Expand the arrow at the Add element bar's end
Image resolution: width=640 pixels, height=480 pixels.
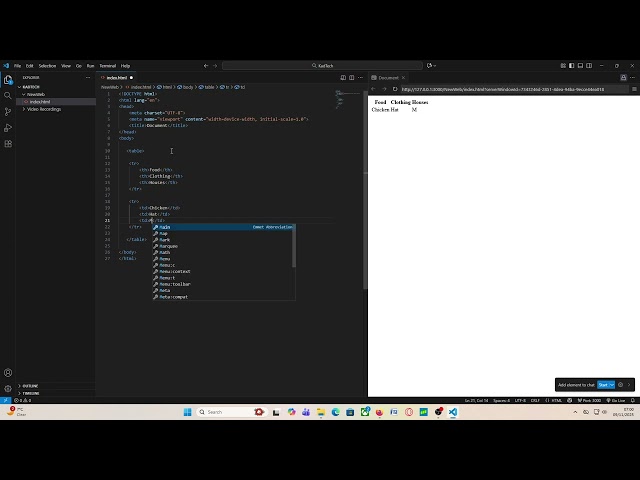(x=629, y=384)
